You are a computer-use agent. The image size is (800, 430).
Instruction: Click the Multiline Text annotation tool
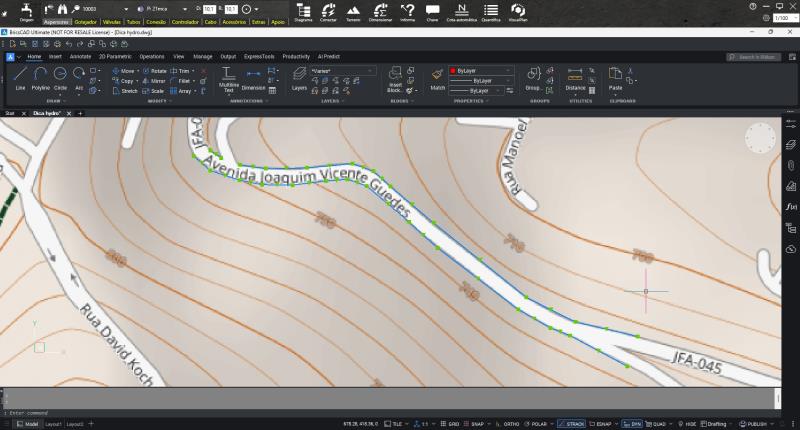[x=228, y=78]
